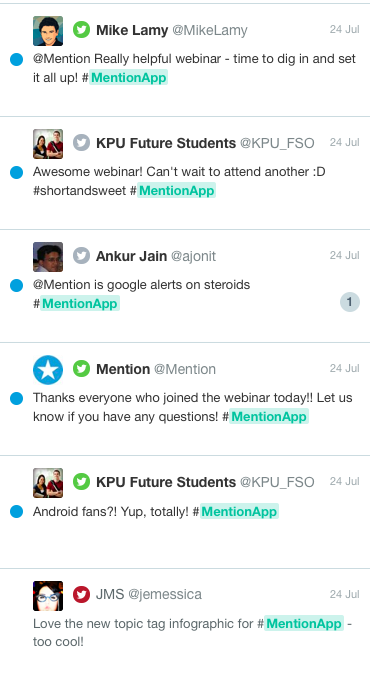This screenshot has width=370, height=677.
Task: Click the @MikeLamy handle
Action: tap(210, 30)
